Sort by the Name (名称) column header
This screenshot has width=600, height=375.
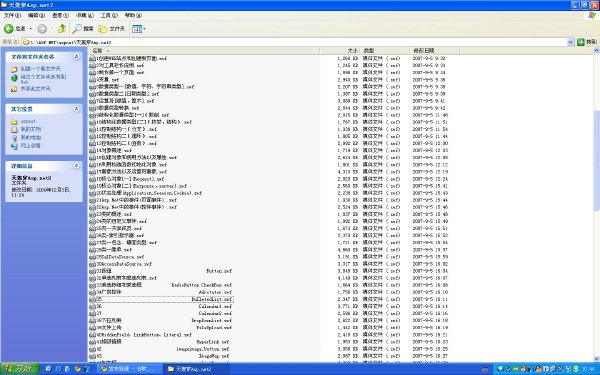204,51
